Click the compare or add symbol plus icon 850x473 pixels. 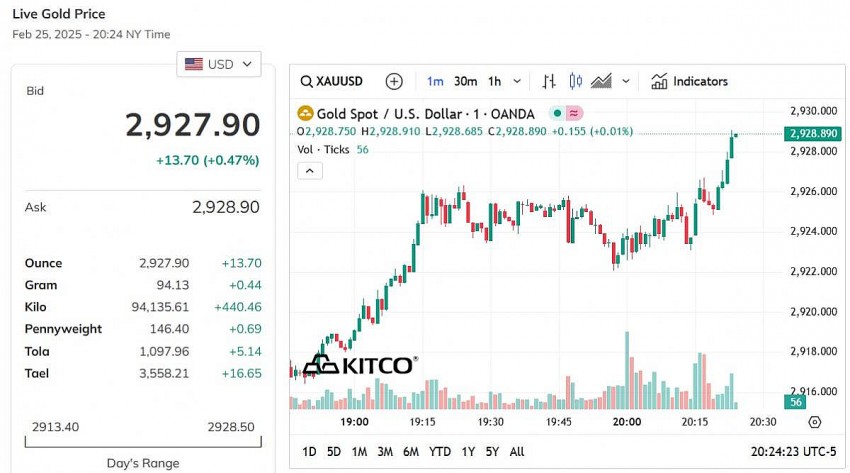pyautogui.click(x=394, y=81)
